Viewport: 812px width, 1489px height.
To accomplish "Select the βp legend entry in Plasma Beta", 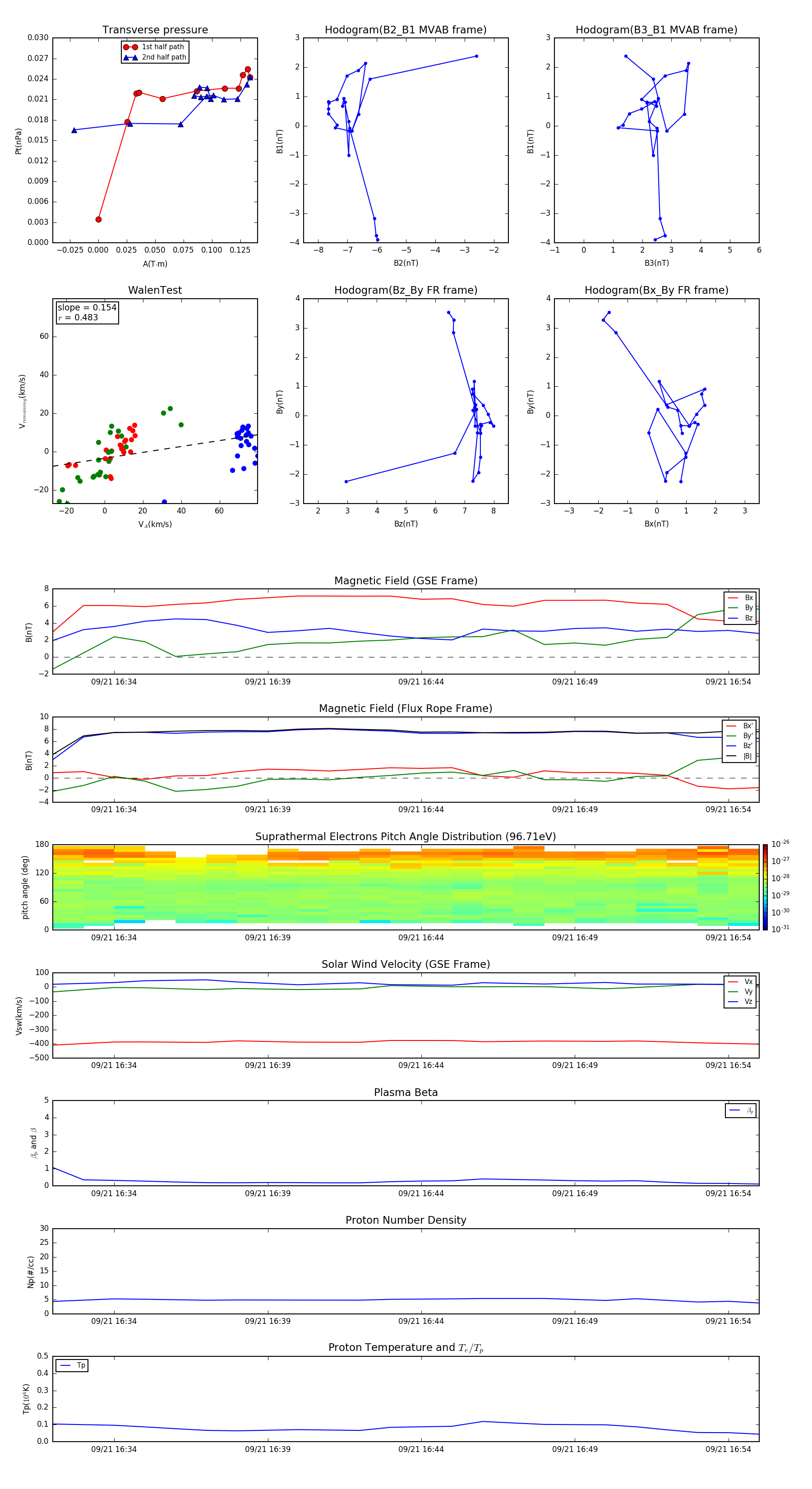I will point(741,1110).
